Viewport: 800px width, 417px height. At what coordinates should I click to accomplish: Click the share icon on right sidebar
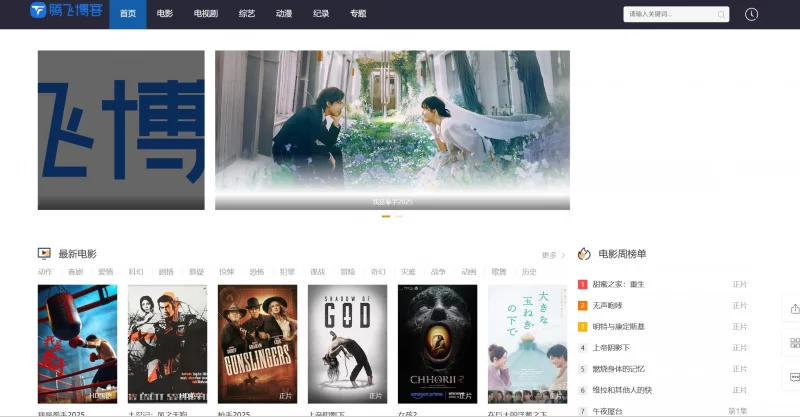(795, 309)
